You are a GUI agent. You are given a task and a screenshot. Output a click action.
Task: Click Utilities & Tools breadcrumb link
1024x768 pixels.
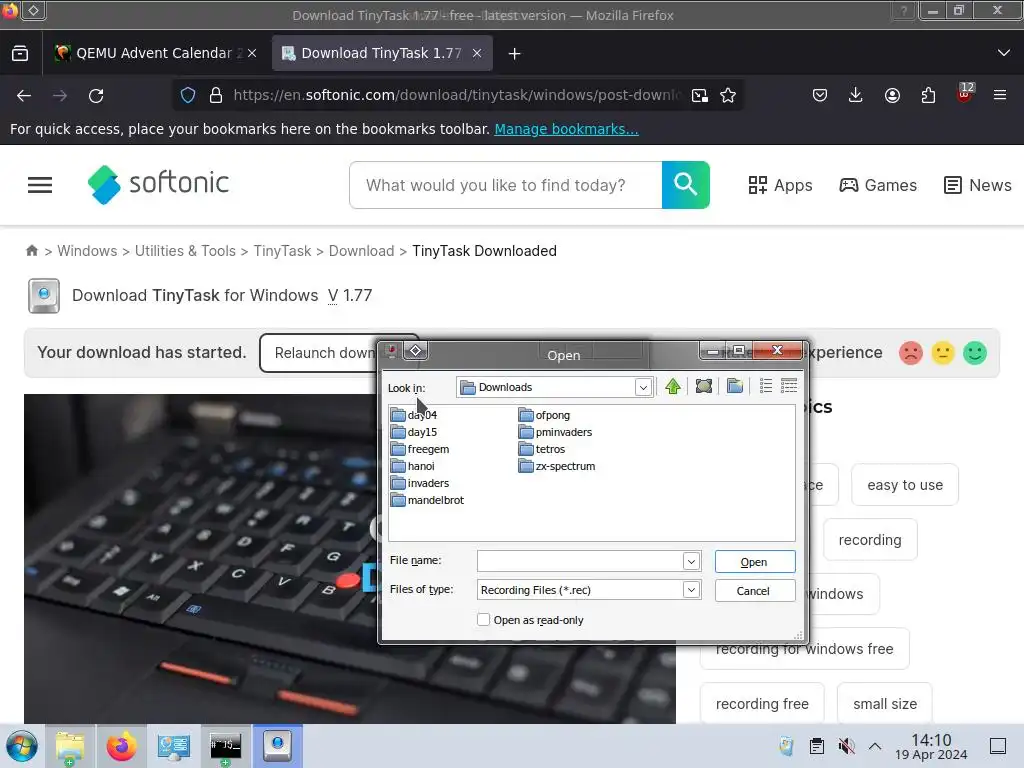185,251
